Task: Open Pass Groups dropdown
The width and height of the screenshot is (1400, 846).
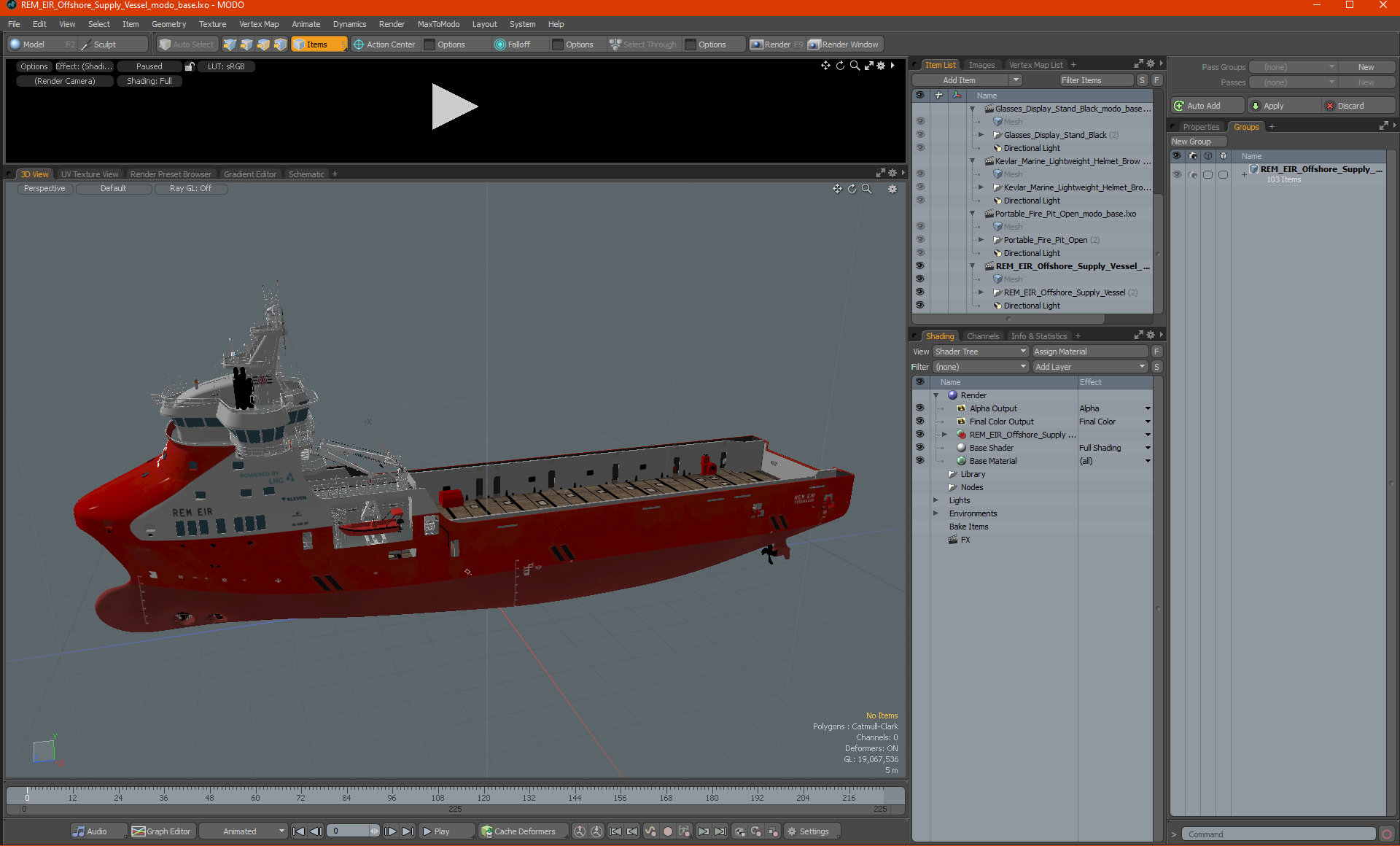Action: [x=1294, y=67]
